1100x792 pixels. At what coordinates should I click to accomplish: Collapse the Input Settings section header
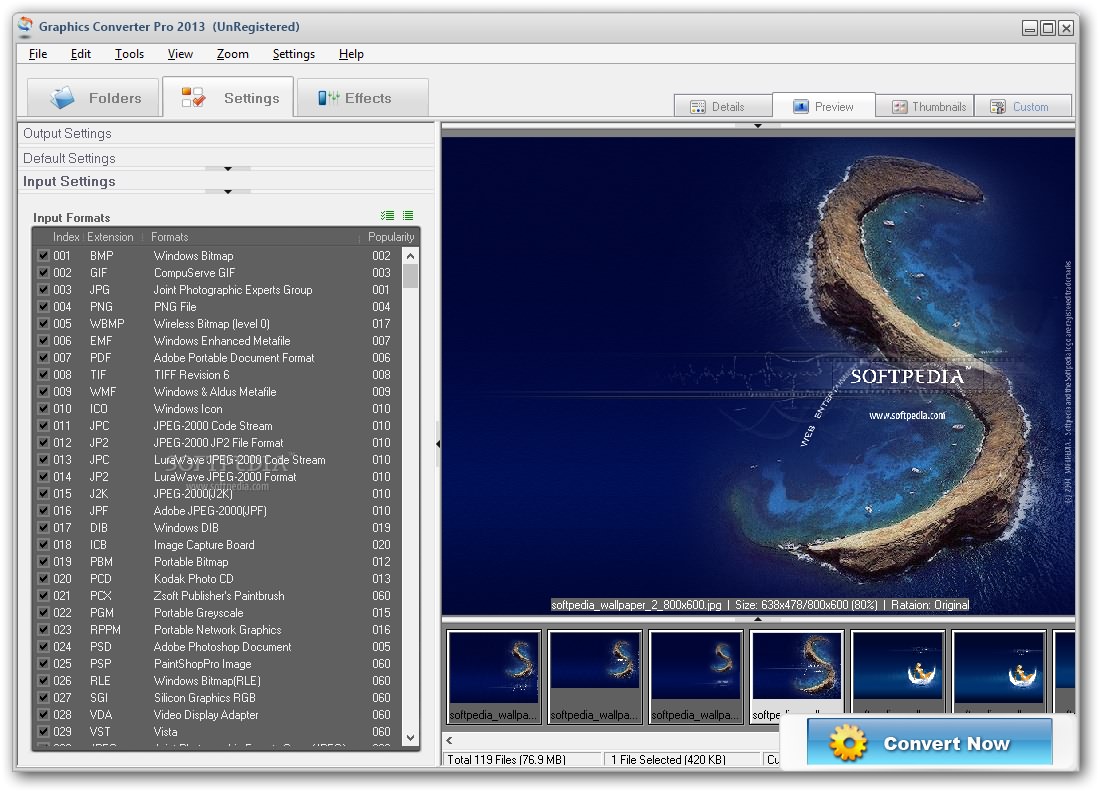coord(226,181)
